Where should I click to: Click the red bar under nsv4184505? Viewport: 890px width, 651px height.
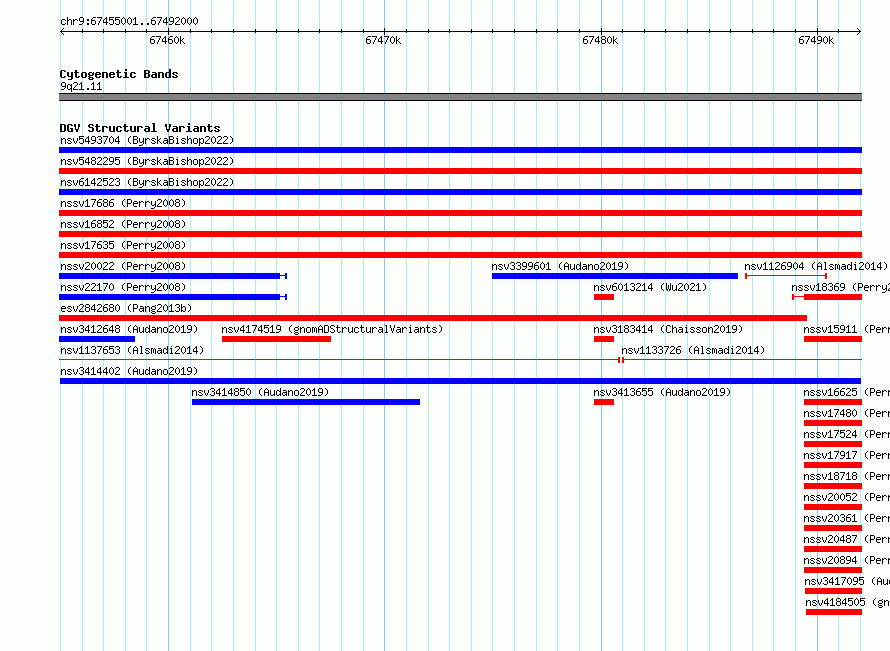point(834,612)
